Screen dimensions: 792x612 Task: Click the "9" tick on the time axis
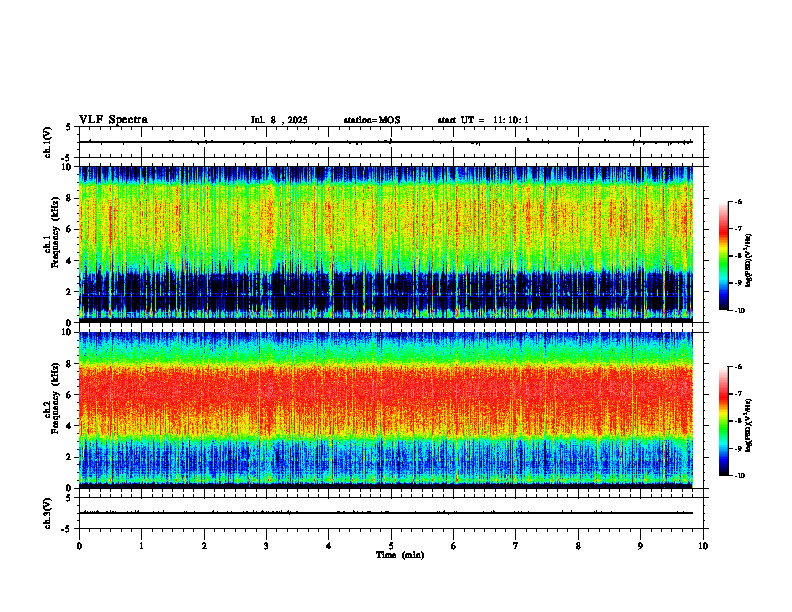pyautogui.click(x=640, y=546)
